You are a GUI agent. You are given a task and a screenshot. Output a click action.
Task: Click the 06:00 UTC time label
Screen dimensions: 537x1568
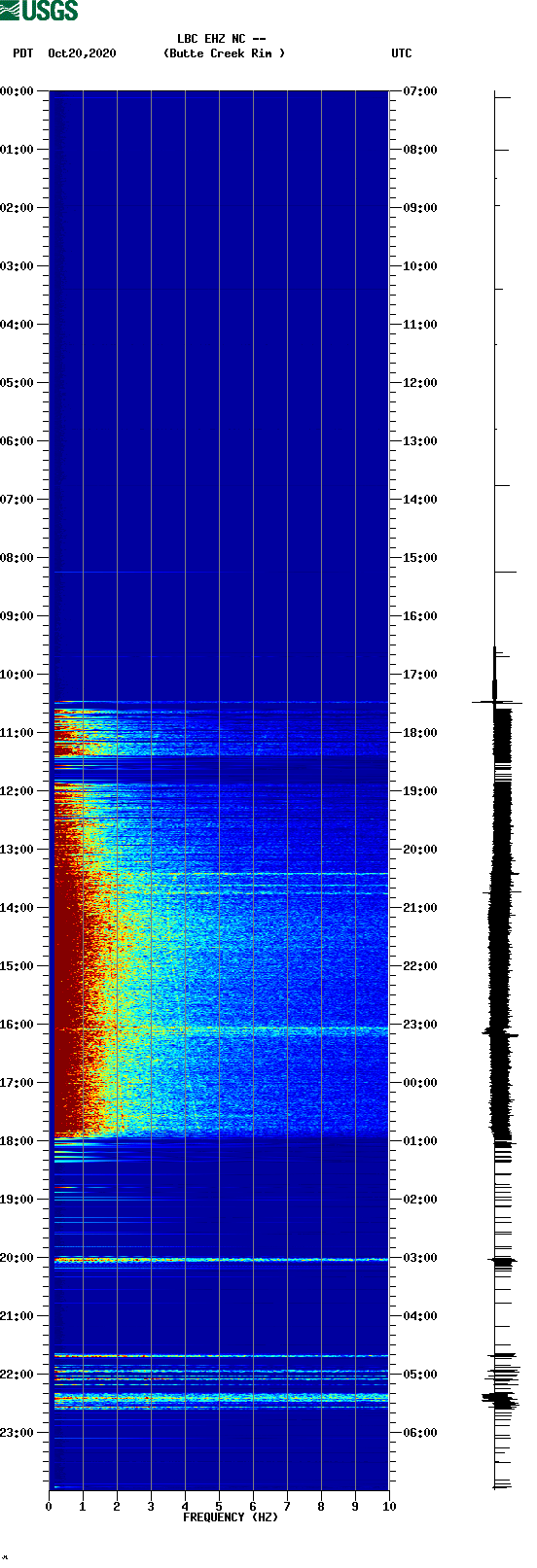click(x=420, y=1433)
